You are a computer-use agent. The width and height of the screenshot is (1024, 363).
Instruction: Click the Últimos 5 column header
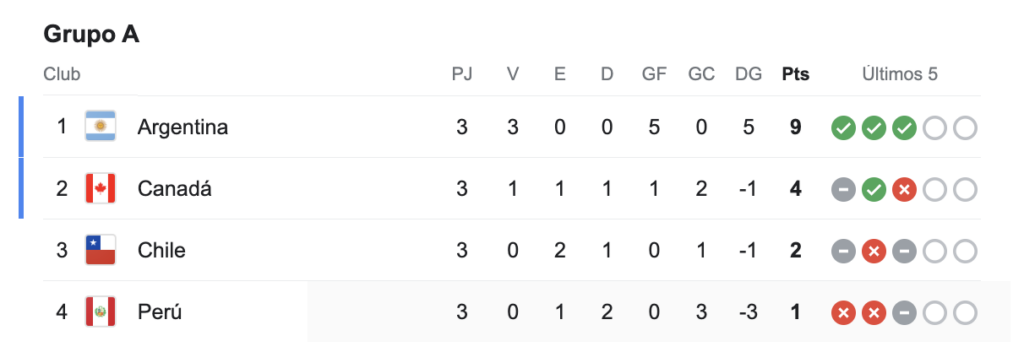coord(899,74)
